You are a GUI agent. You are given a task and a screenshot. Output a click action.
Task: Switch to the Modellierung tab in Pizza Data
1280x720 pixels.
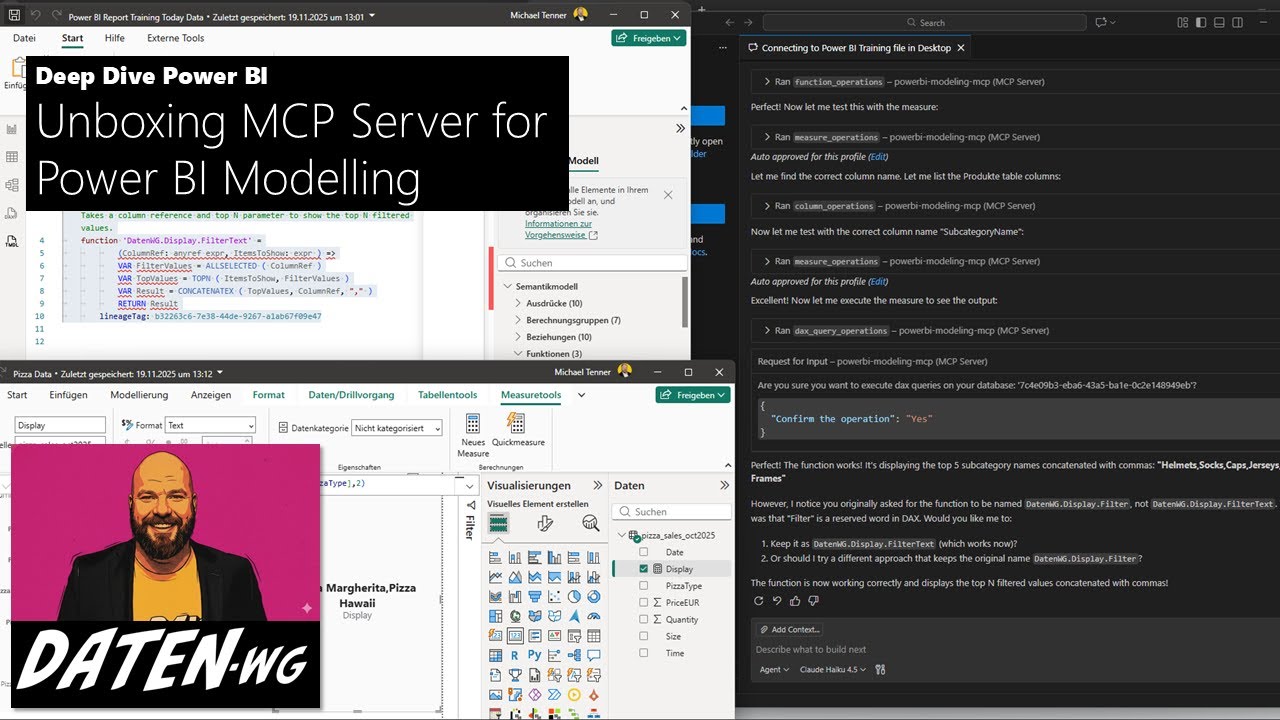point(139,395)
